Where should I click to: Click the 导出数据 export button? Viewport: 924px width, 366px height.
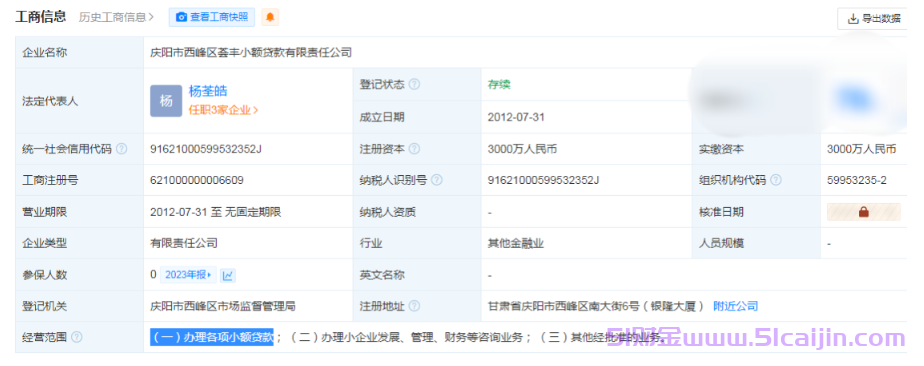(x=874, y=18)
